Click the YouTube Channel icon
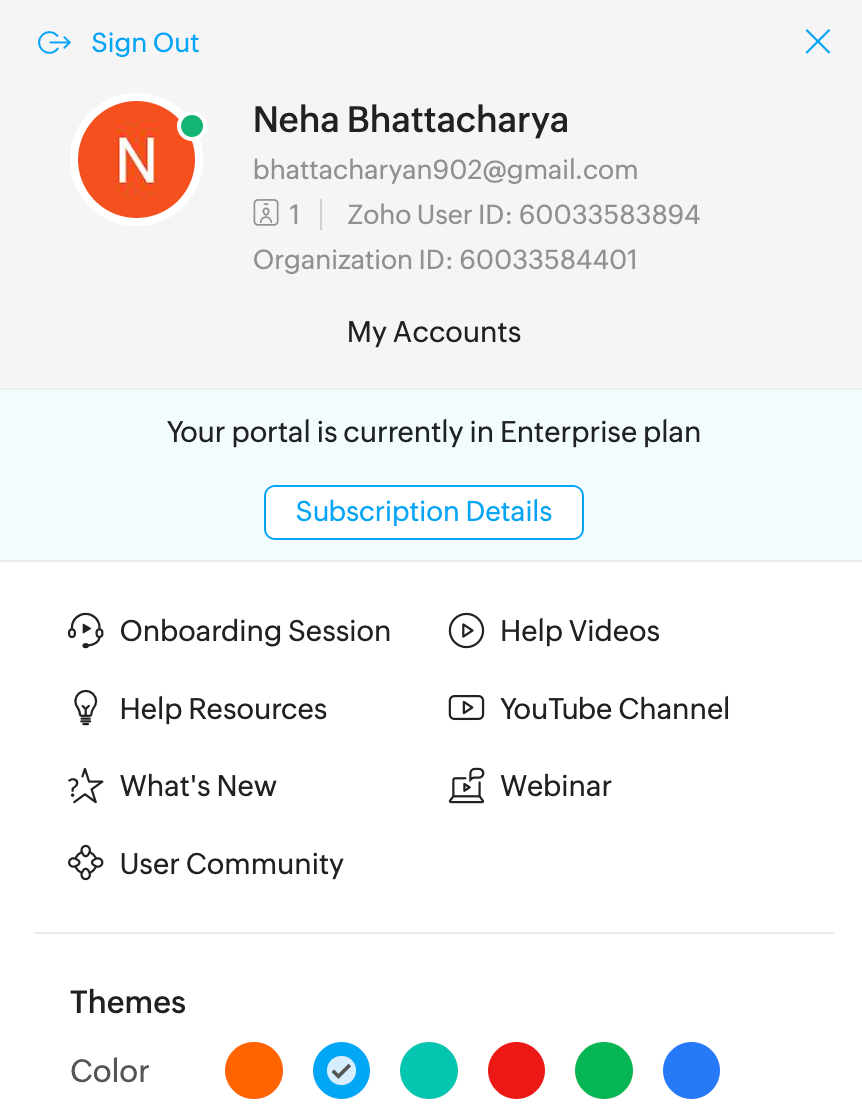This screenshot has width=862, height=1105. click(x=466, y=709)
